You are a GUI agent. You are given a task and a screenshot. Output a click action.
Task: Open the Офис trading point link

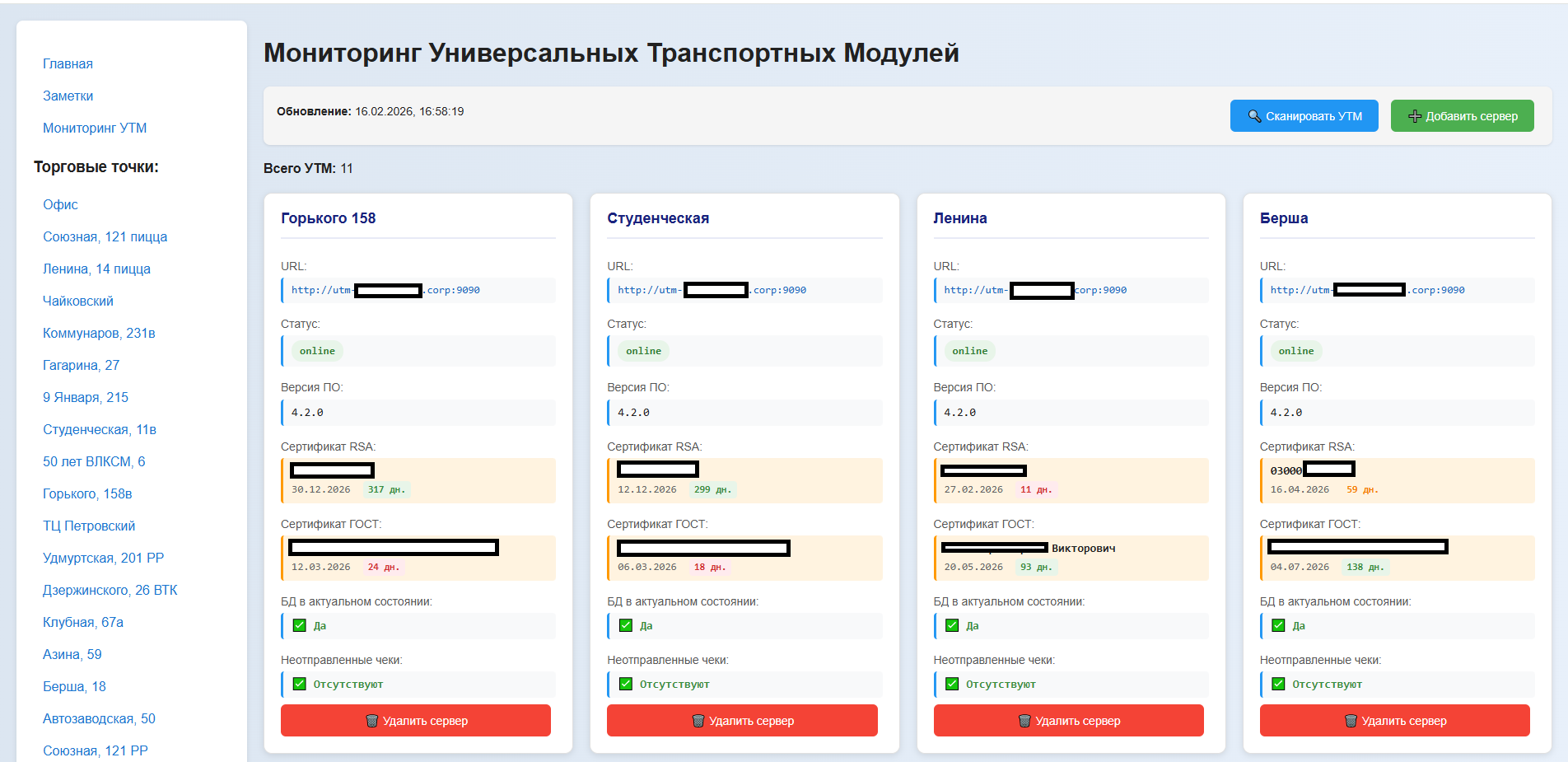coord(60,204)
